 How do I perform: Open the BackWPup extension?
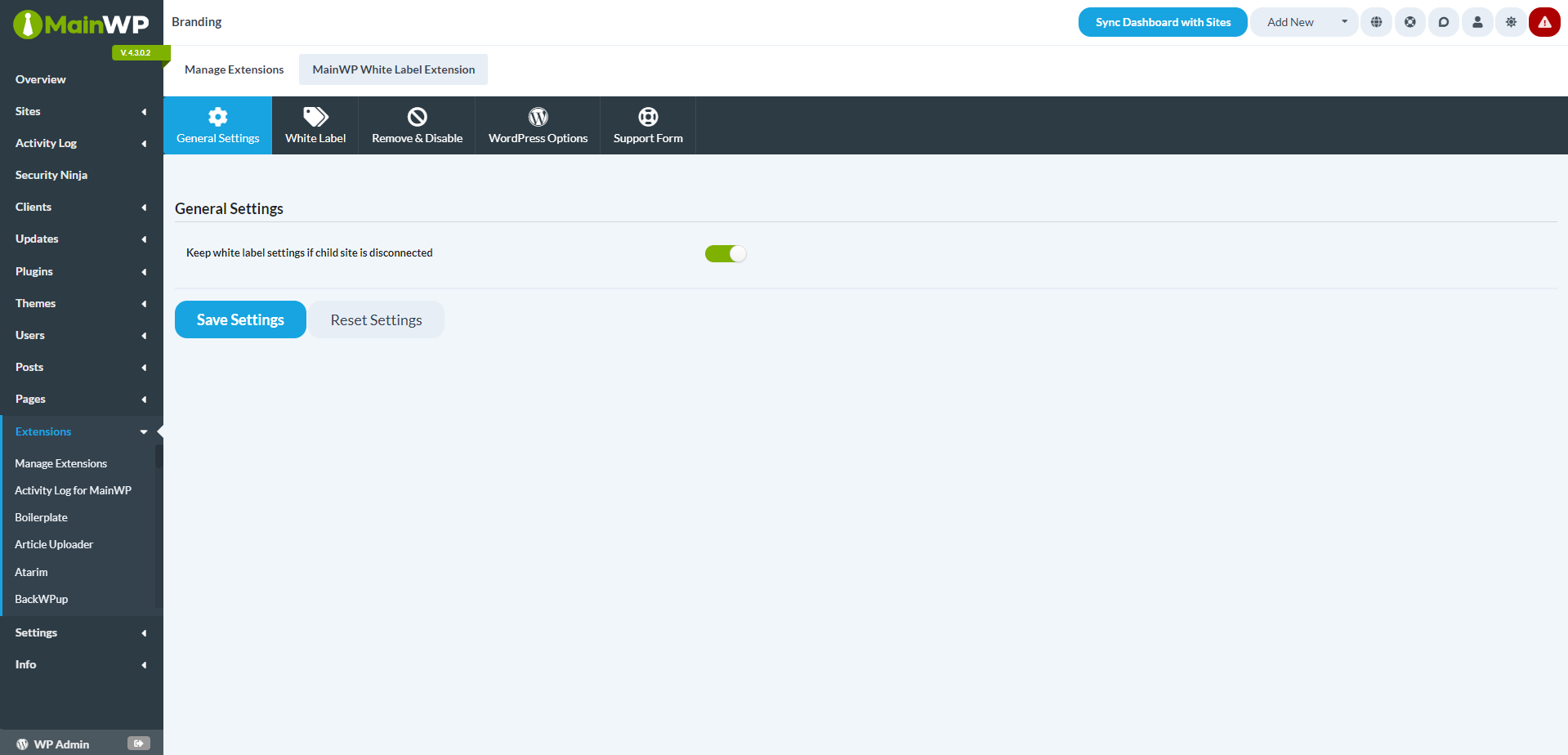coord(42,599)
